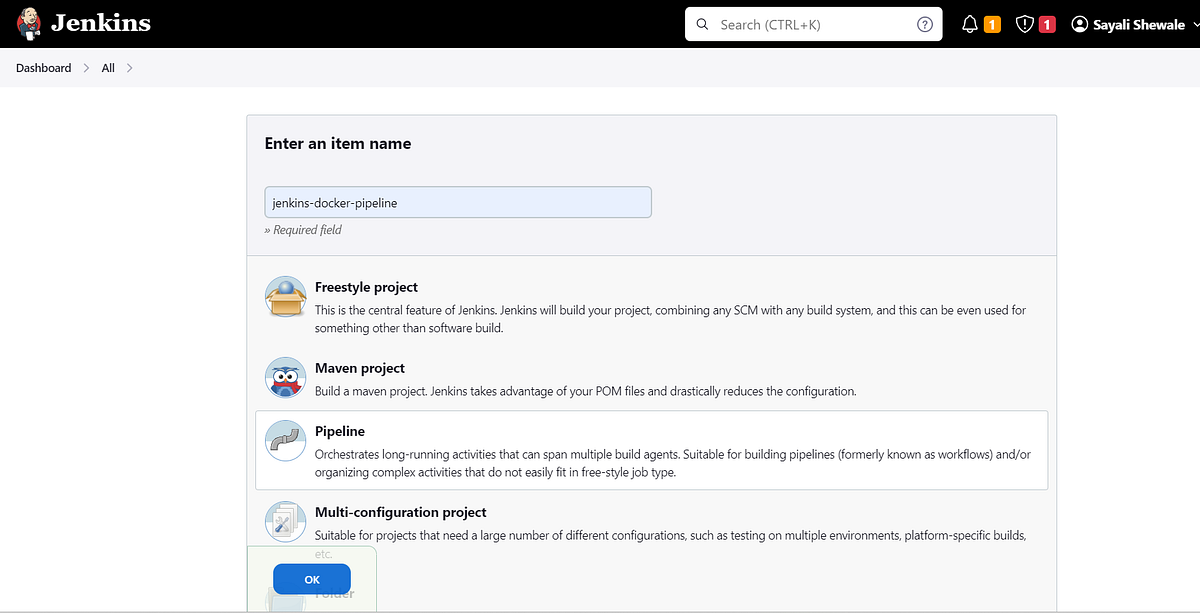
Task: Open the Dashboard breadcrumb link
Action: (43, 67)
